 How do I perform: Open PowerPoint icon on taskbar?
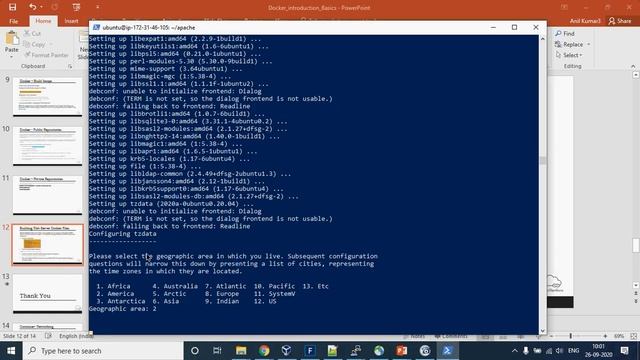coord(402,351)
